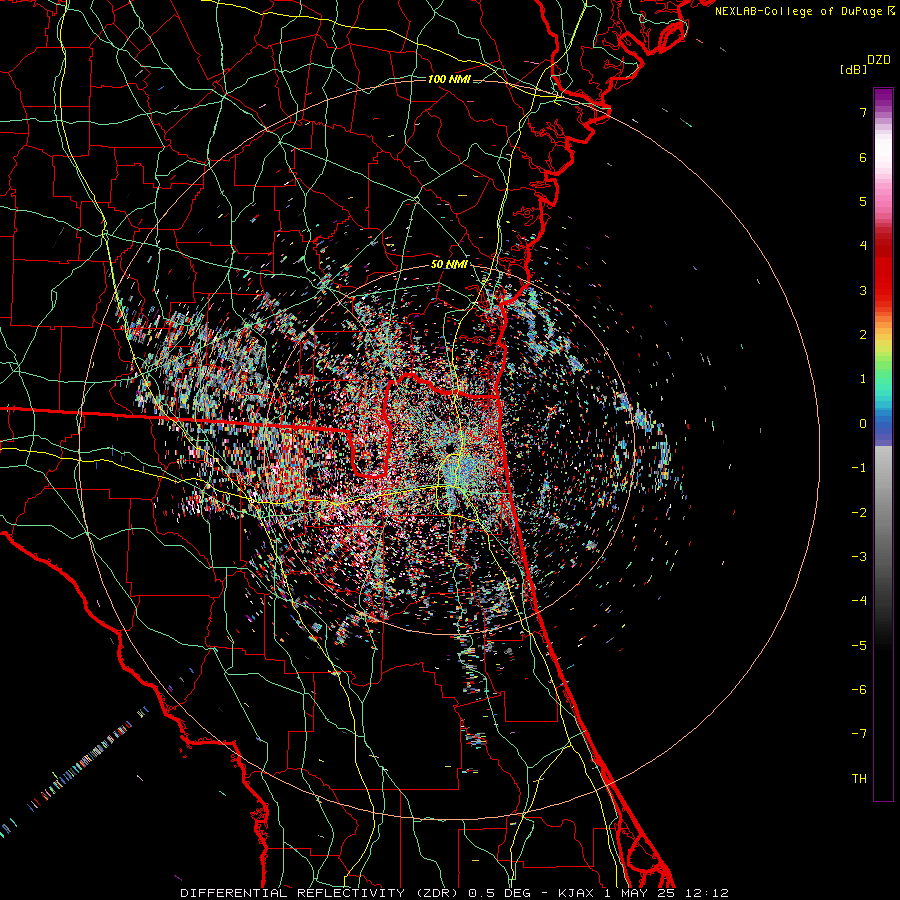Screen dimensions: 900x900
Task: Click the DIFFERENTIAL REFLECTIVITY (ZDR) title text
Action: pos(319,893)
